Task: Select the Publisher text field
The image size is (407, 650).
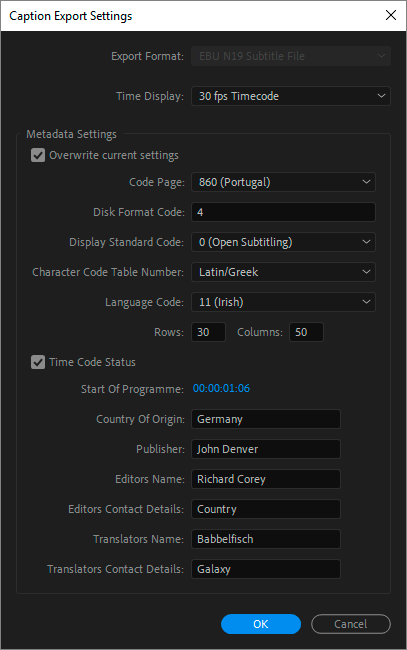Action: (x=266, y=449)
